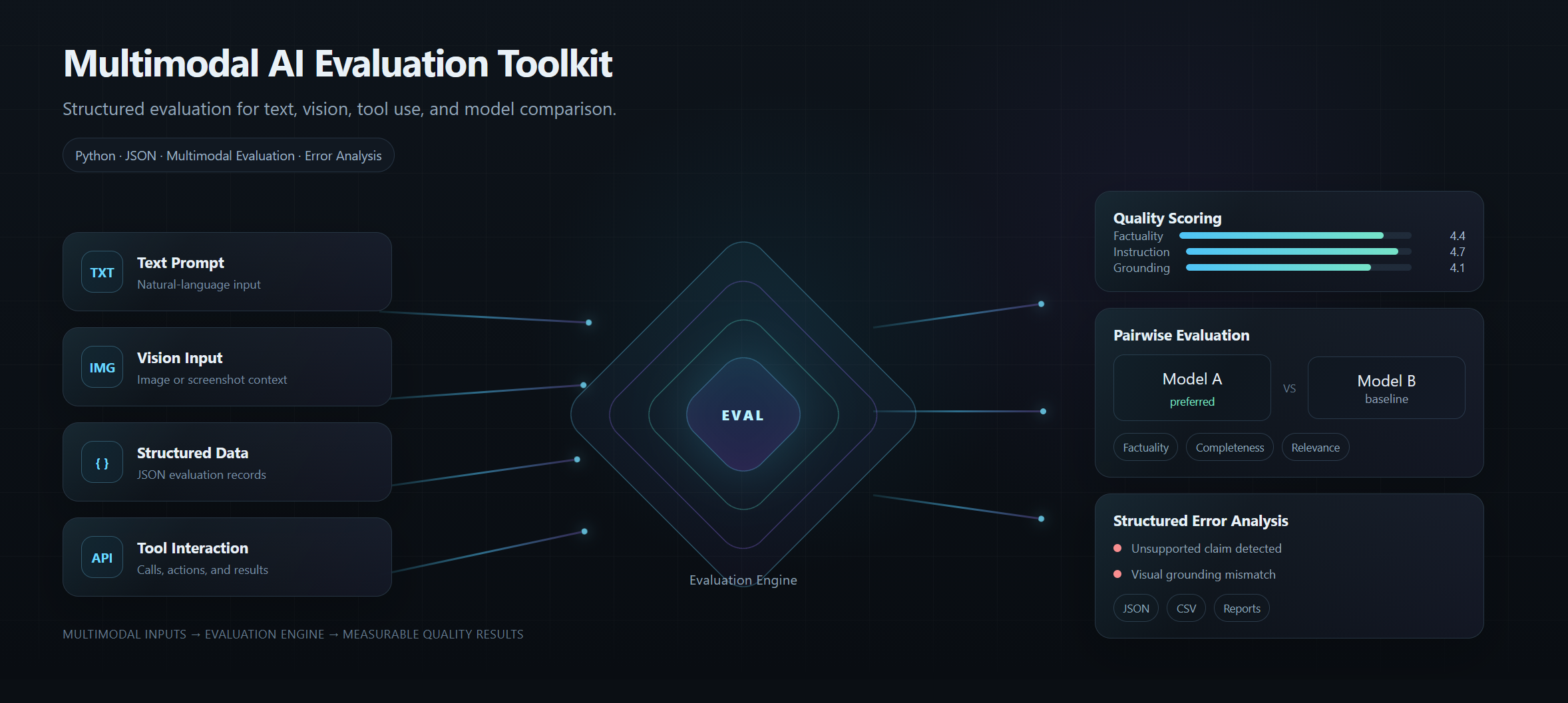Viewport: 1568px width, 703px height.
Task: Click the central EVAL diamond
Action: pyautogui.click(x=743, y=415)
